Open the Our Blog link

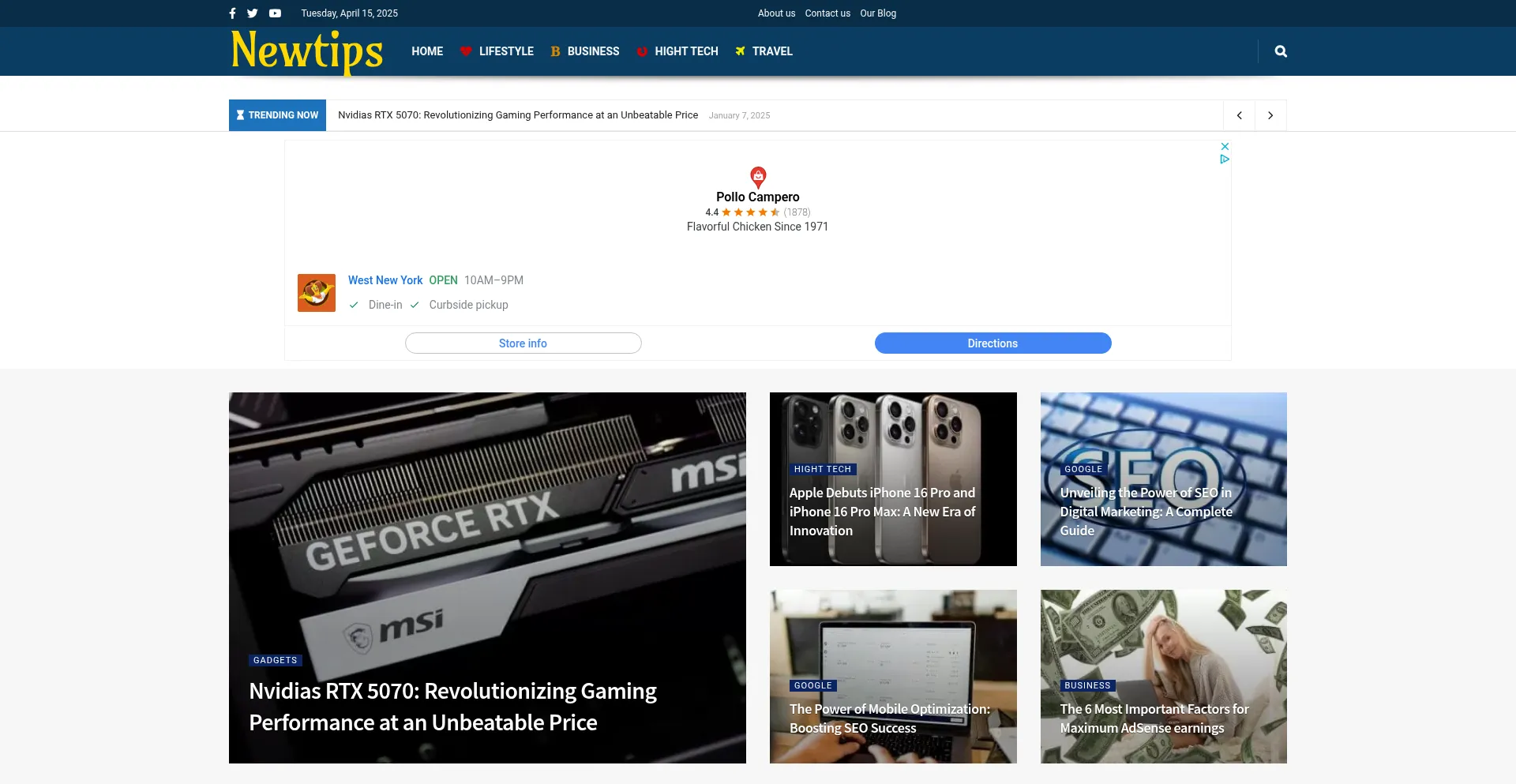click(x=878, y=13)
